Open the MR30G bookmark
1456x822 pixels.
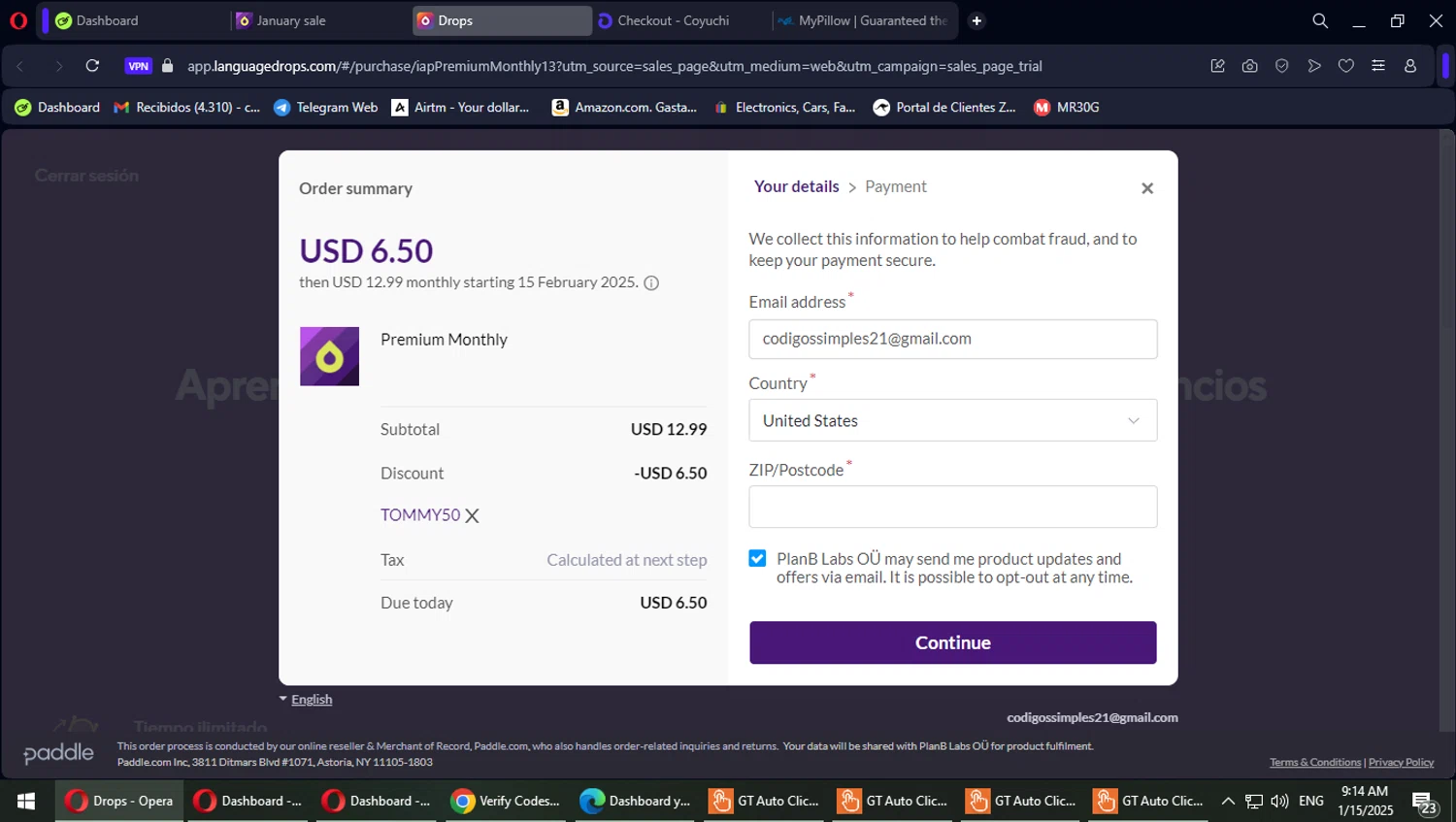pos(1066,108)
